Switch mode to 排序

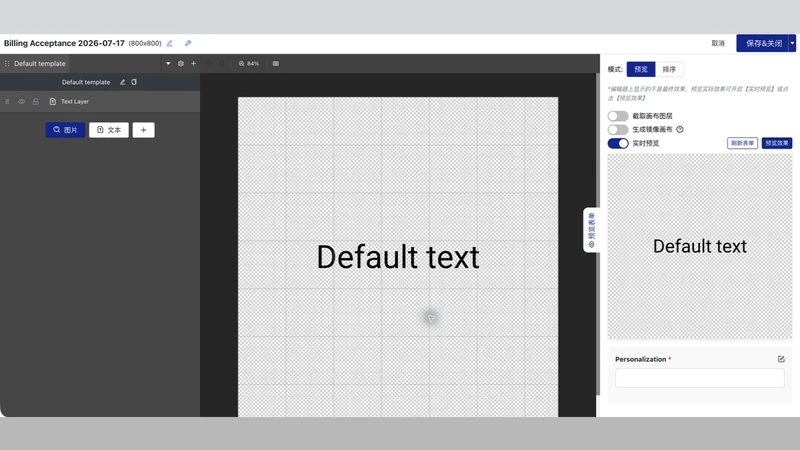[669, 69]
